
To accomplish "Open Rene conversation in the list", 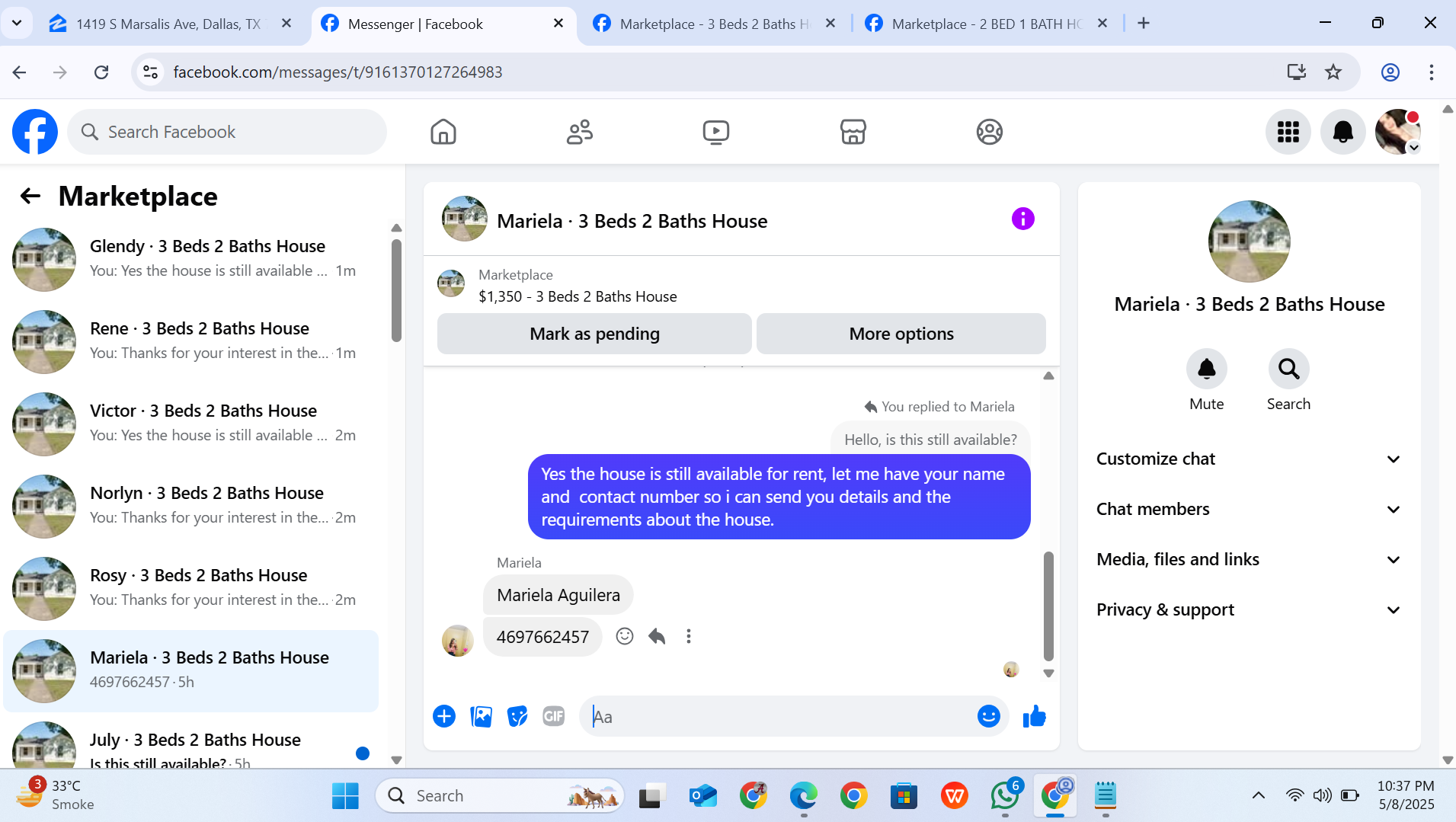I will pyautogui.click(x=190, y=341).
